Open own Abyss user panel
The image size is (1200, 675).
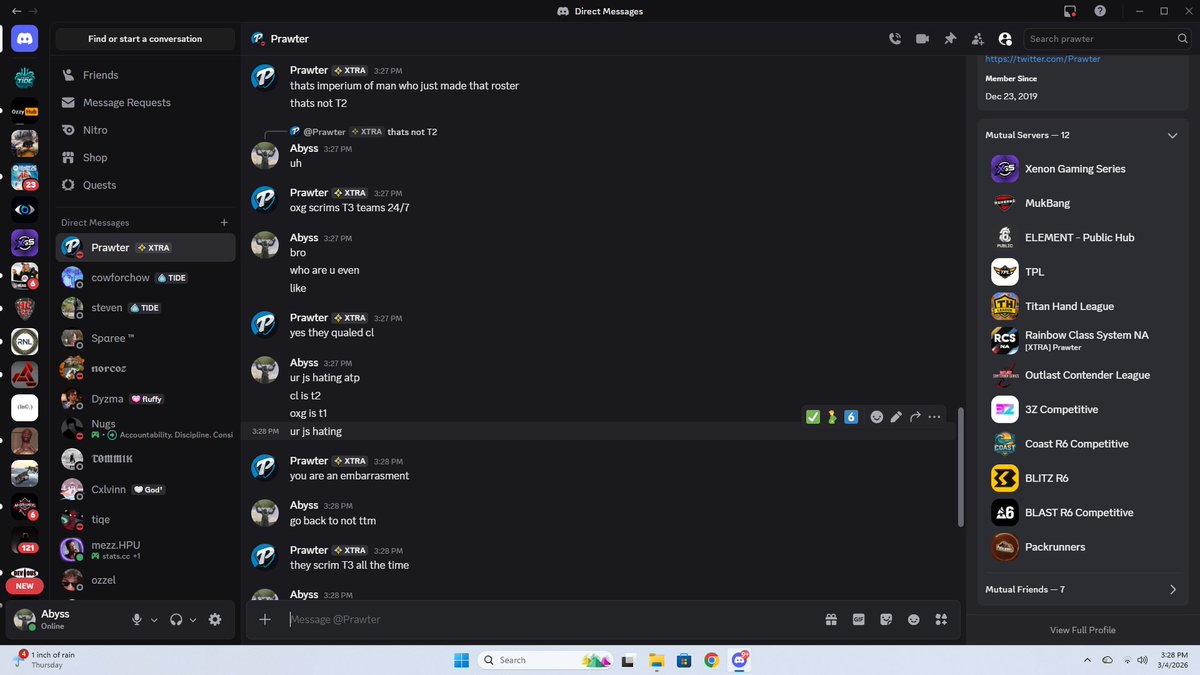[x=68, y=620]
